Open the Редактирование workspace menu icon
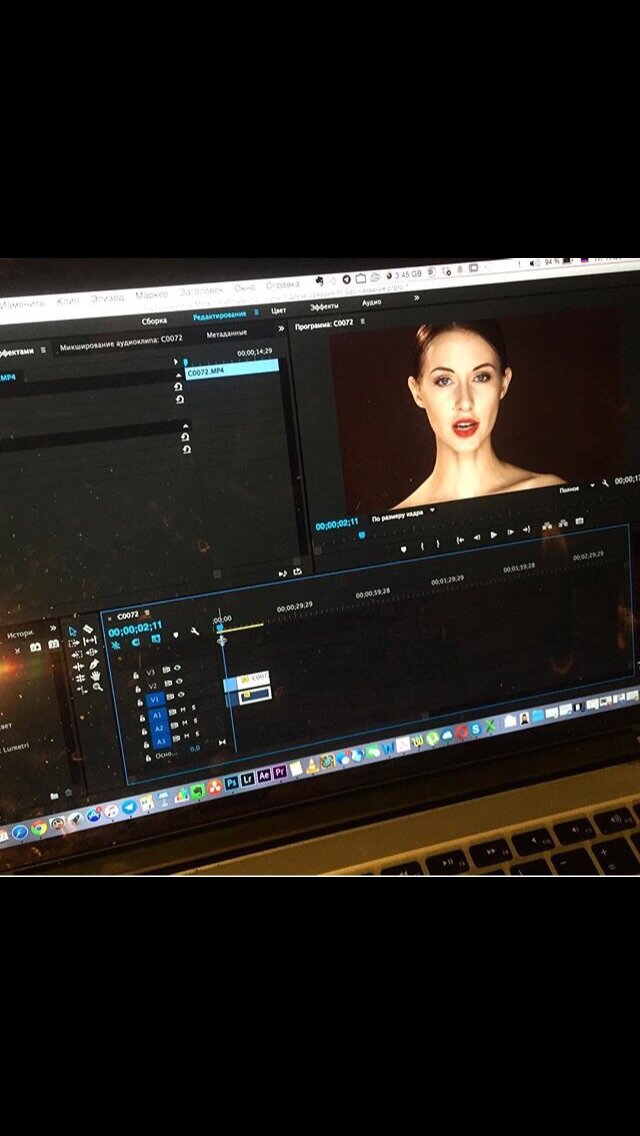Screen dimensions: 640x1136 click(256, 312)
